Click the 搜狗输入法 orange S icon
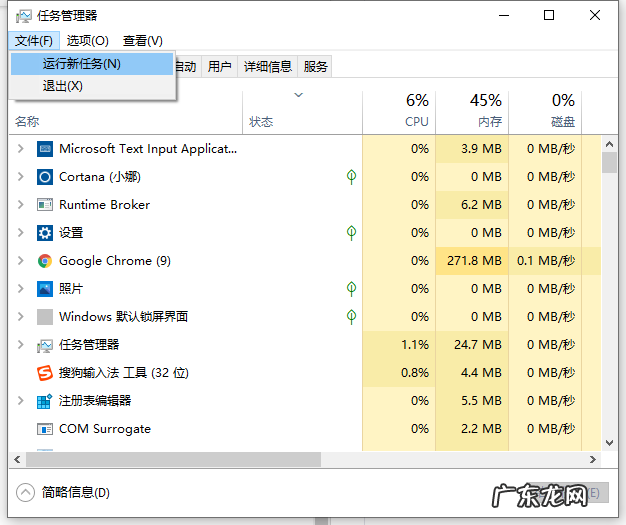This screenshot has height=525, width=626. click(x=45, y=373)
